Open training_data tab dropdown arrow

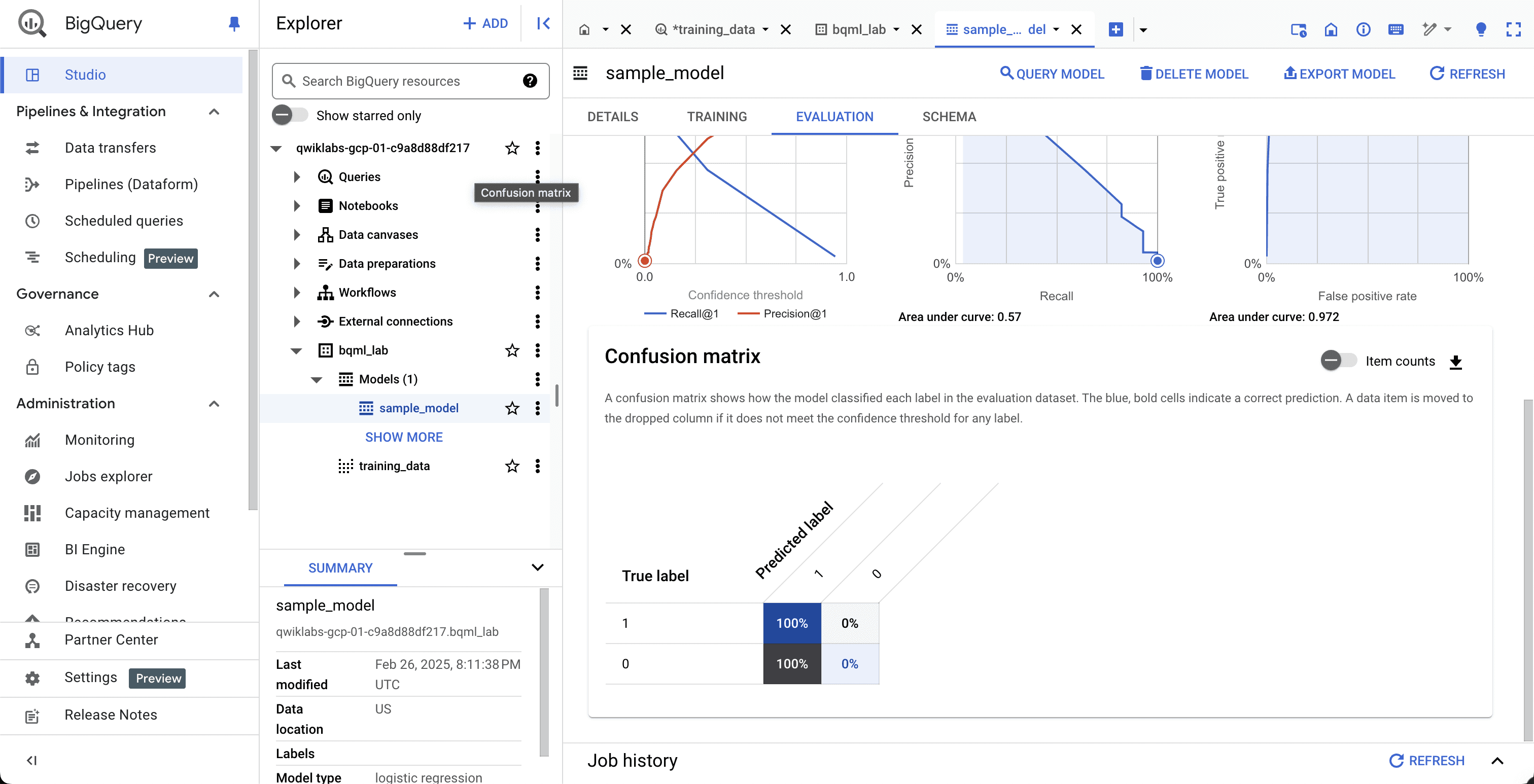click(765, 29)
